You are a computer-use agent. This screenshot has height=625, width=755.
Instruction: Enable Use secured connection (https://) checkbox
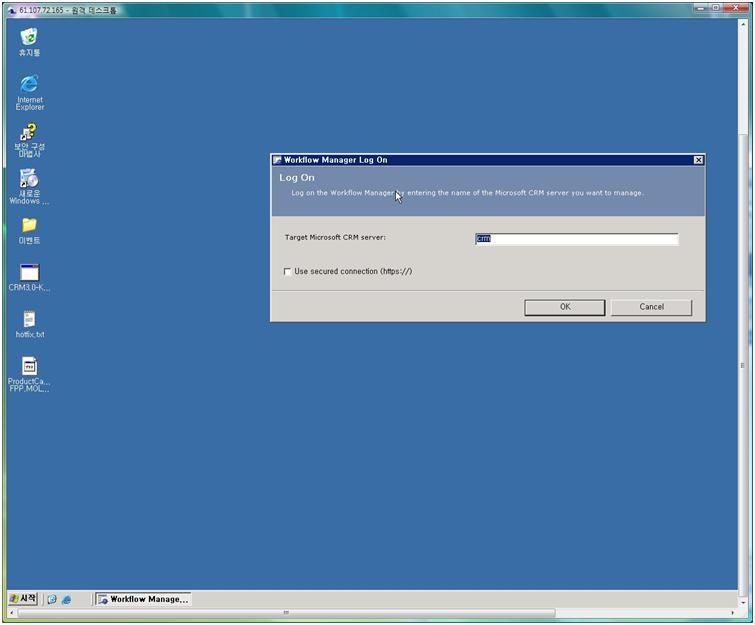tap(287, 272)
